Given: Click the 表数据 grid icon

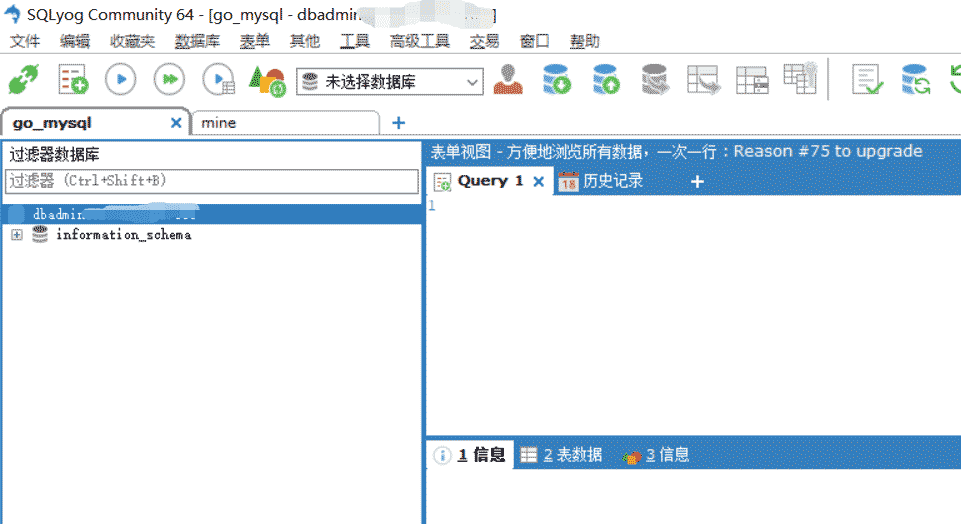Looking at the screenshot, I should [x=528, y=455].
